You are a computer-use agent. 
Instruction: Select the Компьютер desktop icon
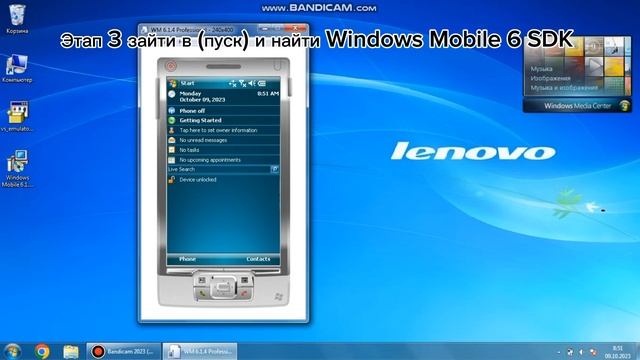(x=17, y=68)
